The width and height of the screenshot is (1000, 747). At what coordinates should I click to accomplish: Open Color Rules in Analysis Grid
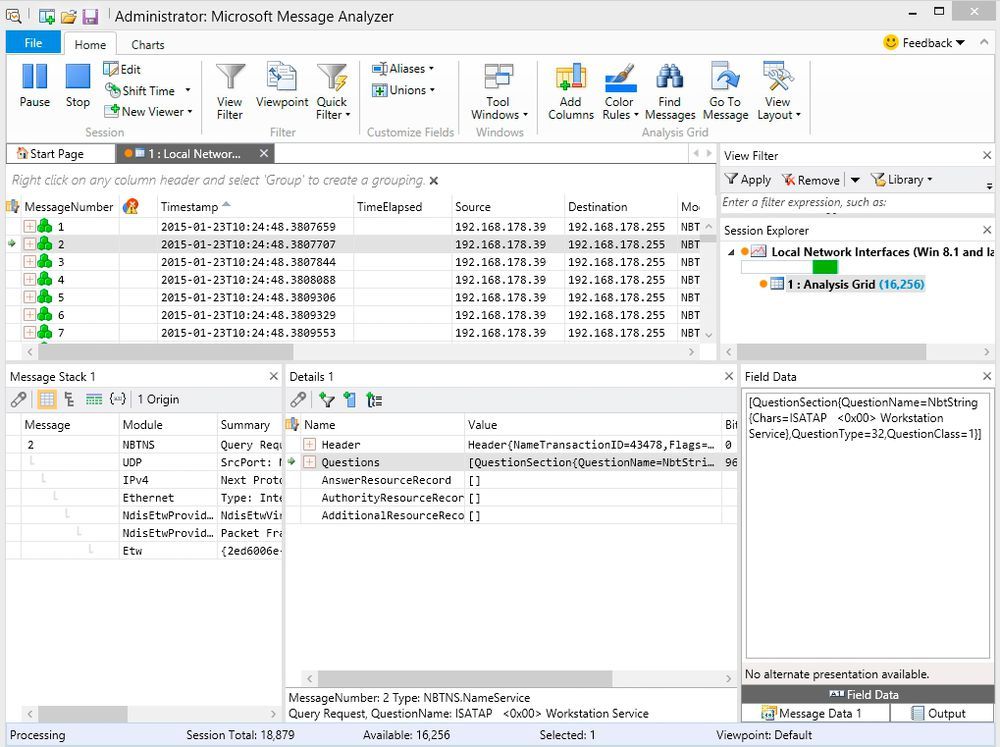(x=620, y=89)
